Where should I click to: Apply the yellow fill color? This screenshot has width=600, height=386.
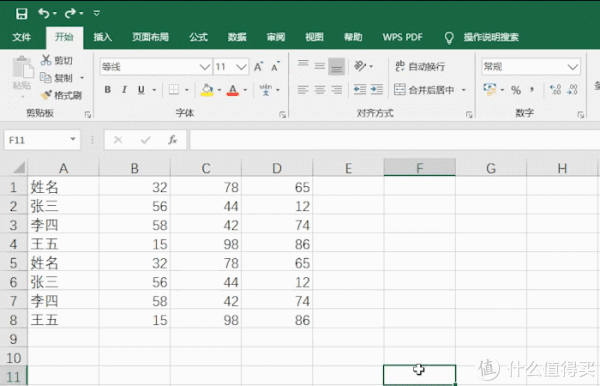tap(207, 90)
